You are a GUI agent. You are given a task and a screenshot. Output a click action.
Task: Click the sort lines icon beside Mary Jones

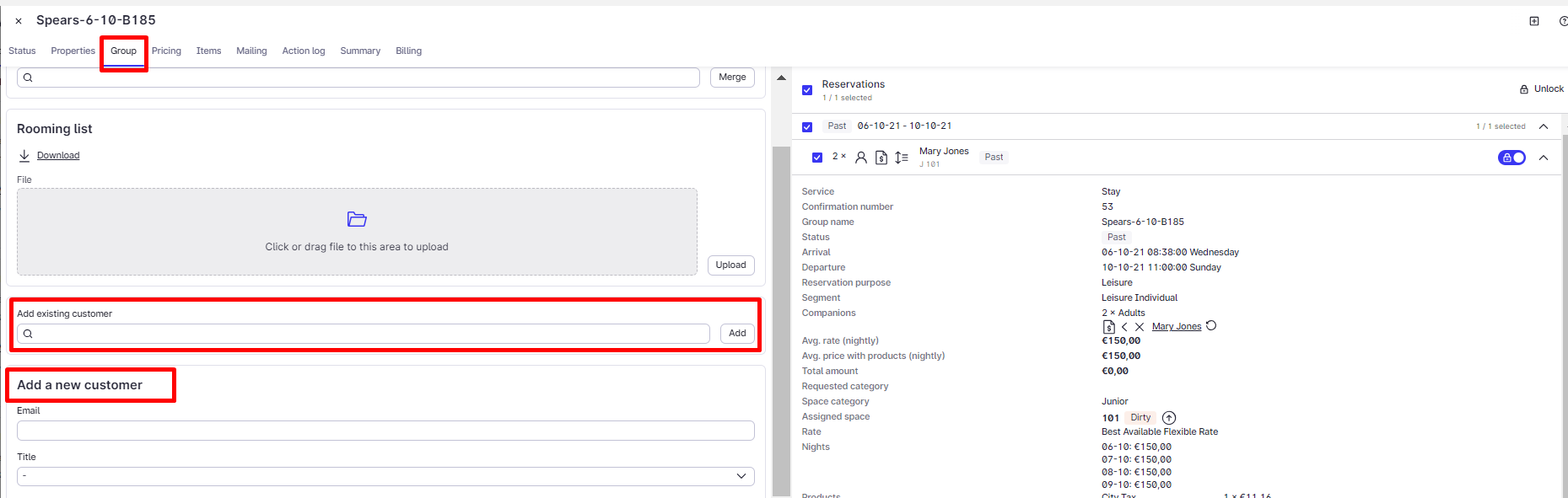[x=901, y=158]
